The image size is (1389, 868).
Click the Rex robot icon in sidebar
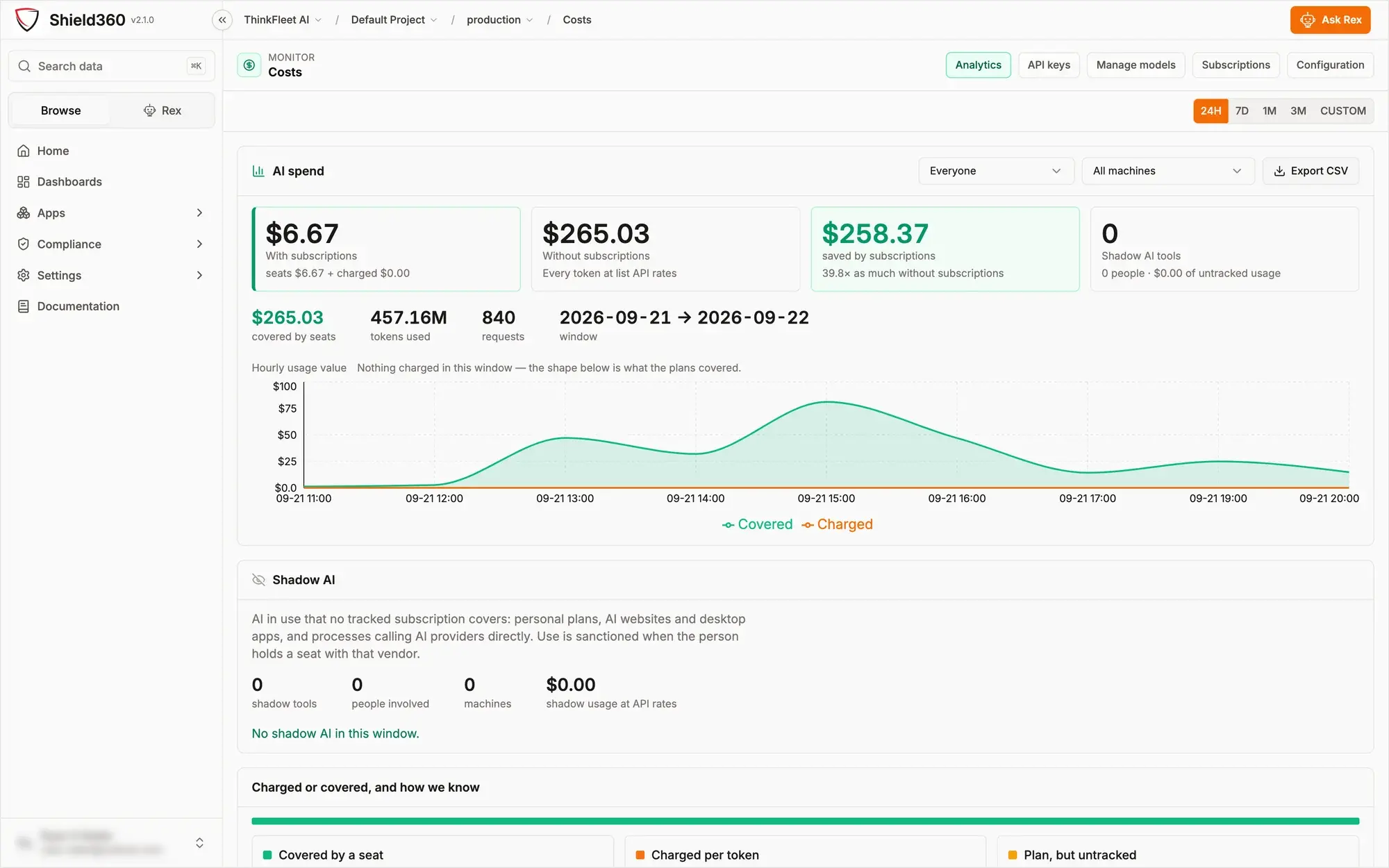click(149, 110)
